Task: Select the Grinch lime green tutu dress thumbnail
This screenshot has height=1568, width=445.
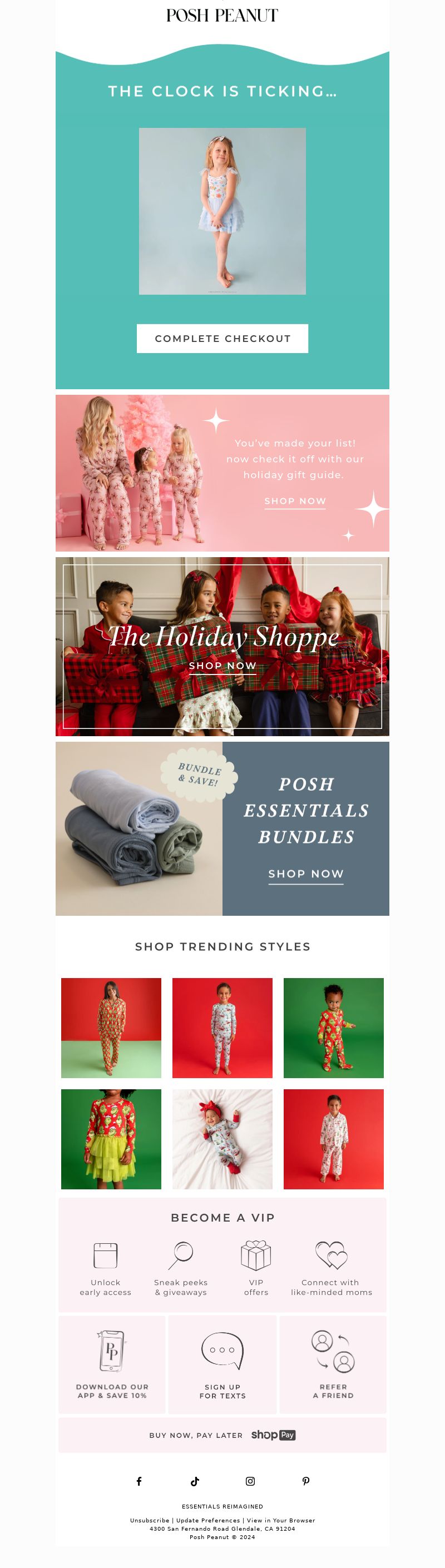Action: click(x=111, y=1139)
